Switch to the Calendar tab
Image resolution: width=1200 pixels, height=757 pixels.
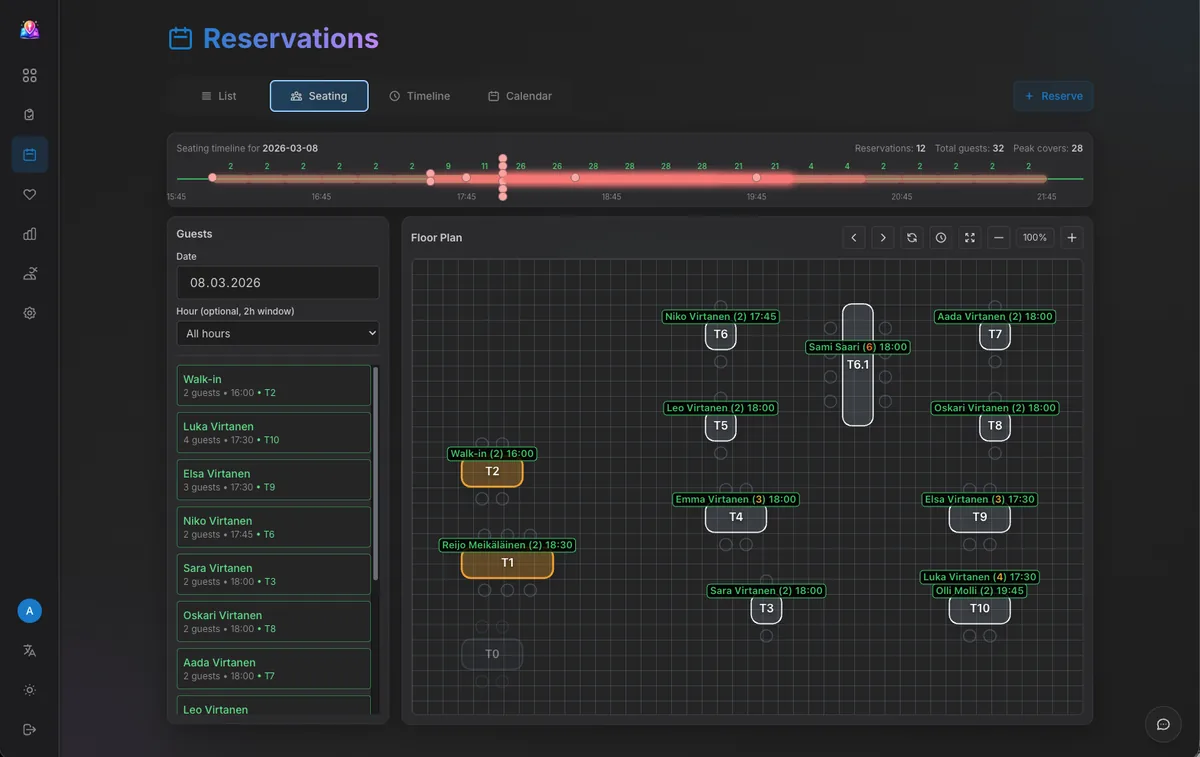(520, 96)
